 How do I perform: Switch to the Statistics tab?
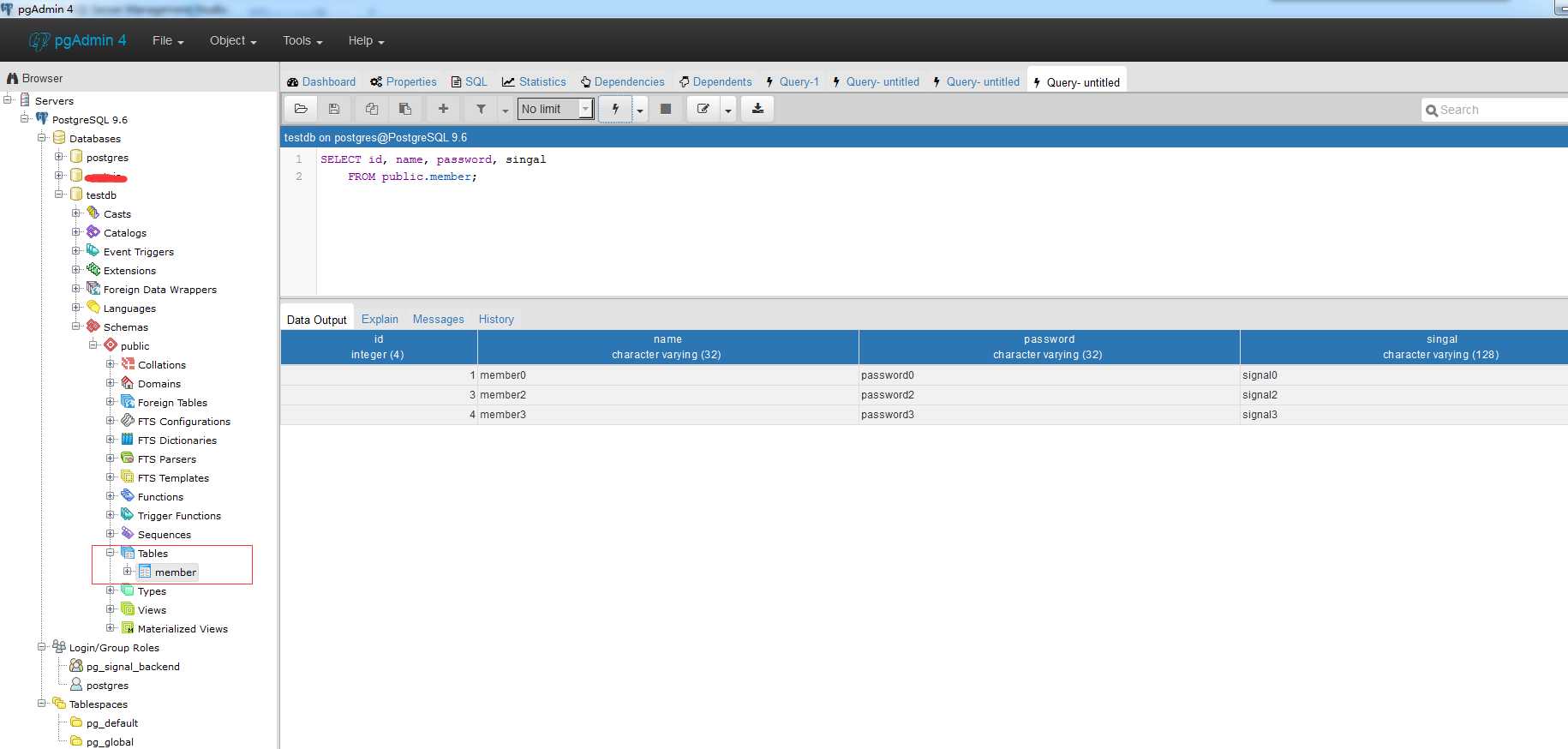[534, 81]
